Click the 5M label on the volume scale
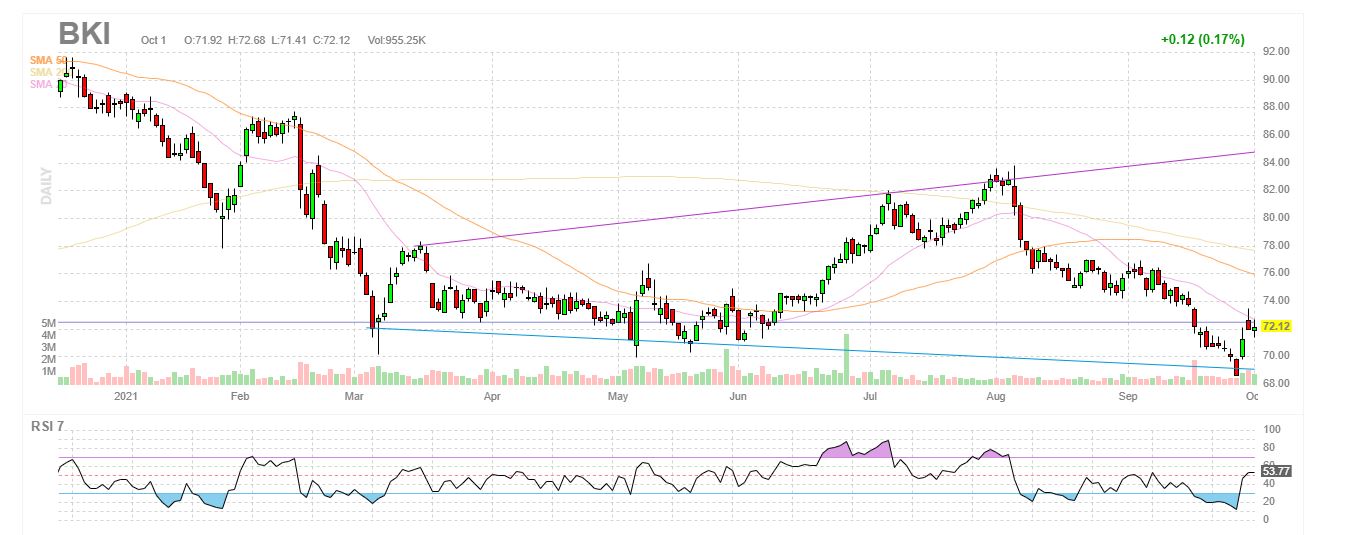The width and height of the screenshot is (1351, 535). tap(48, 323)
